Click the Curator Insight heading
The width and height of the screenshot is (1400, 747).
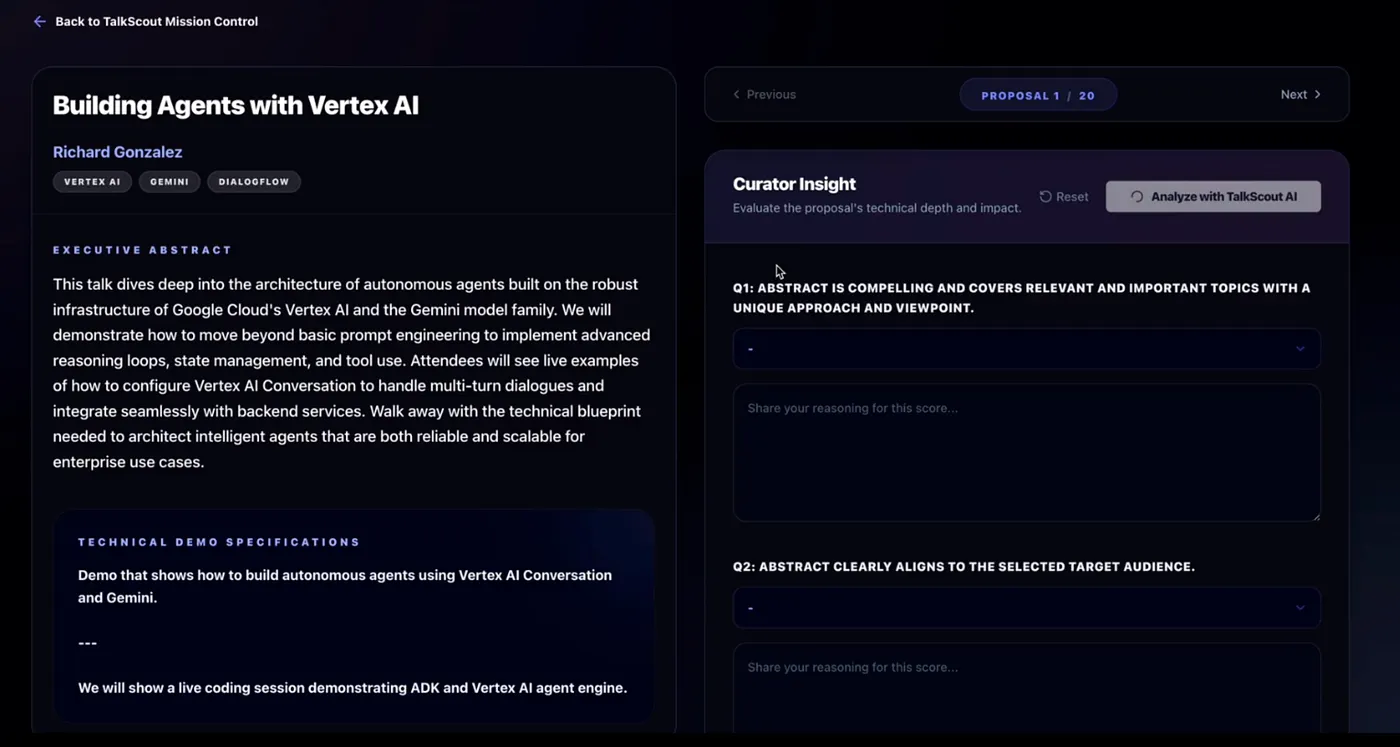[794, 184]
